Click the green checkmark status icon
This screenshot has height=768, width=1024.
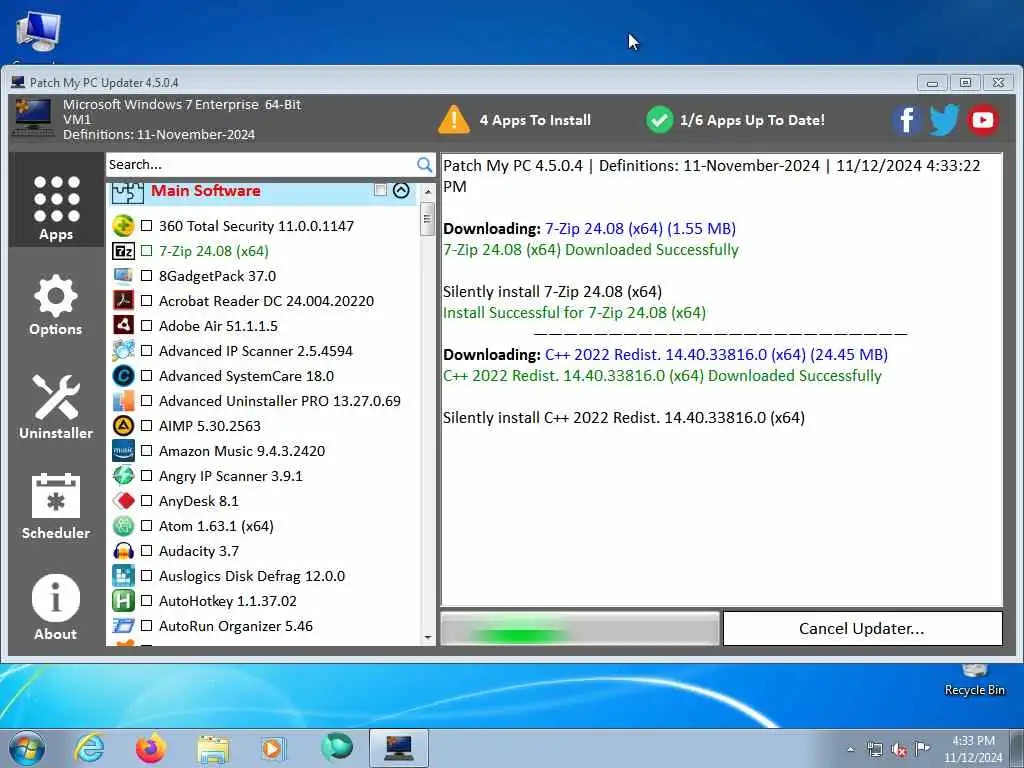tap(660, 120)
